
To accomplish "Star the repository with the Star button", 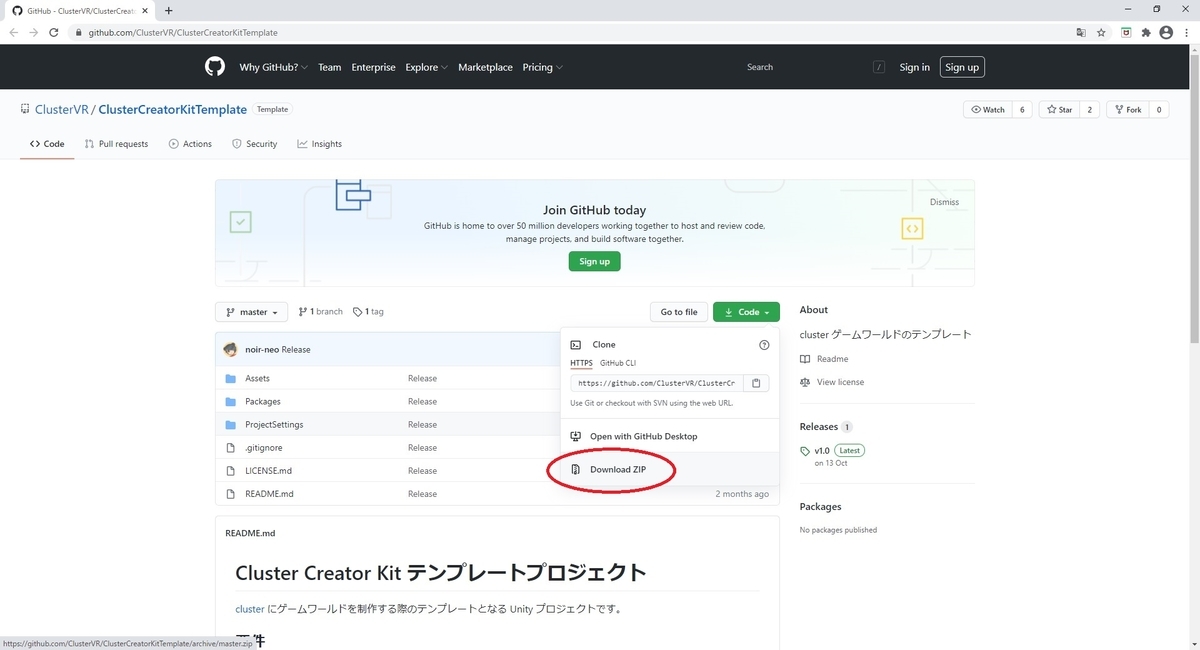I will pyautogui.click(x=1059, y=110).
